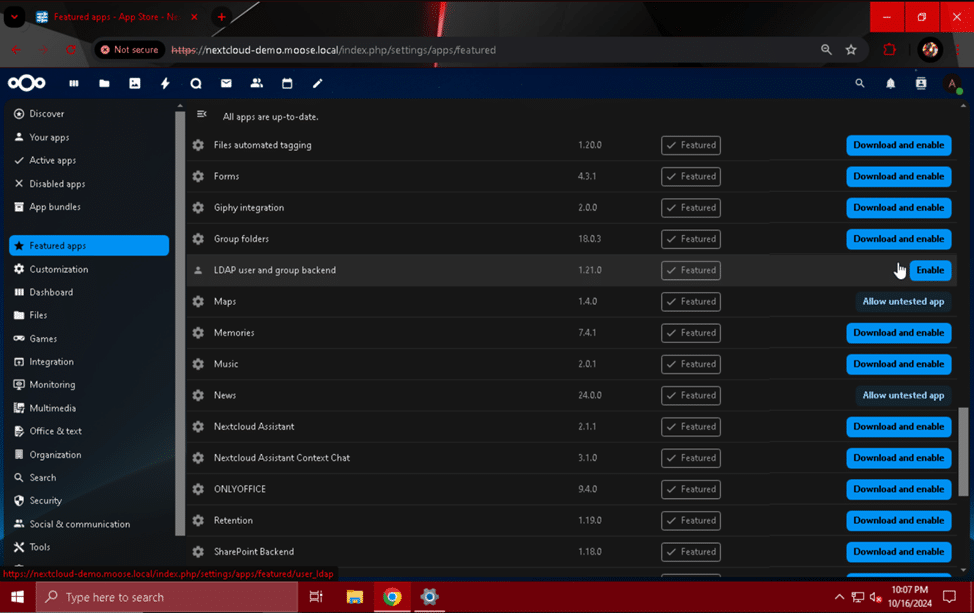Image resolution: width=974 pixels, height=613 pixels.
Task: Open the browser tab search dropdown arrow
Action: tap(14, 17)
